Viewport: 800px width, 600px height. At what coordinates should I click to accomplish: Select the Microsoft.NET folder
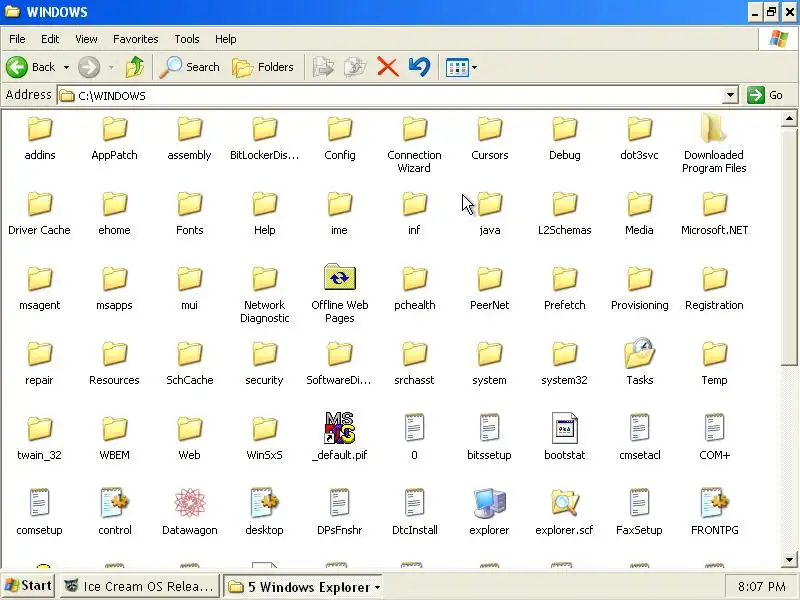(x=714, y=213)
